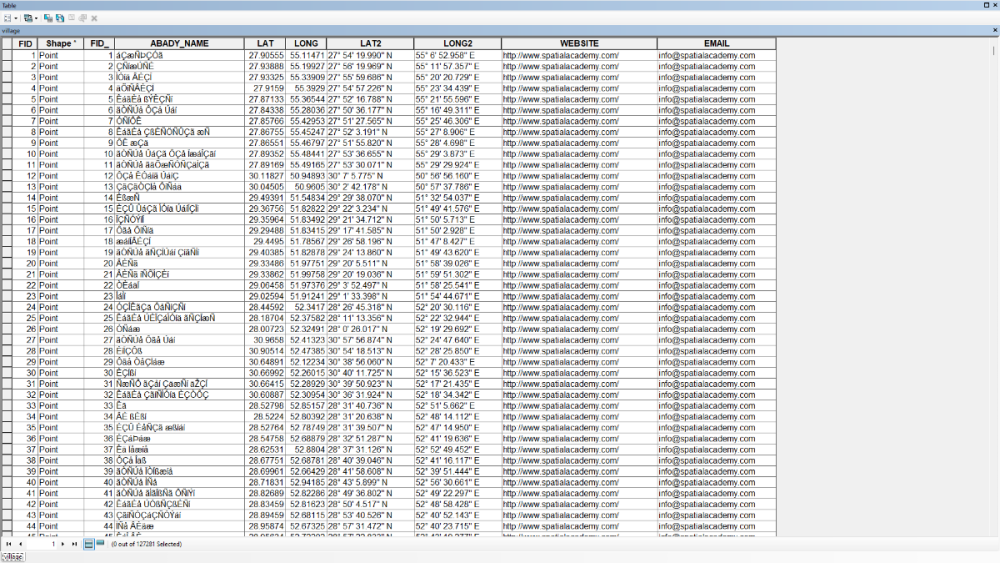Click LAT value 28.44592
This screenshot has height=563, width=1000.
point(265,307)
